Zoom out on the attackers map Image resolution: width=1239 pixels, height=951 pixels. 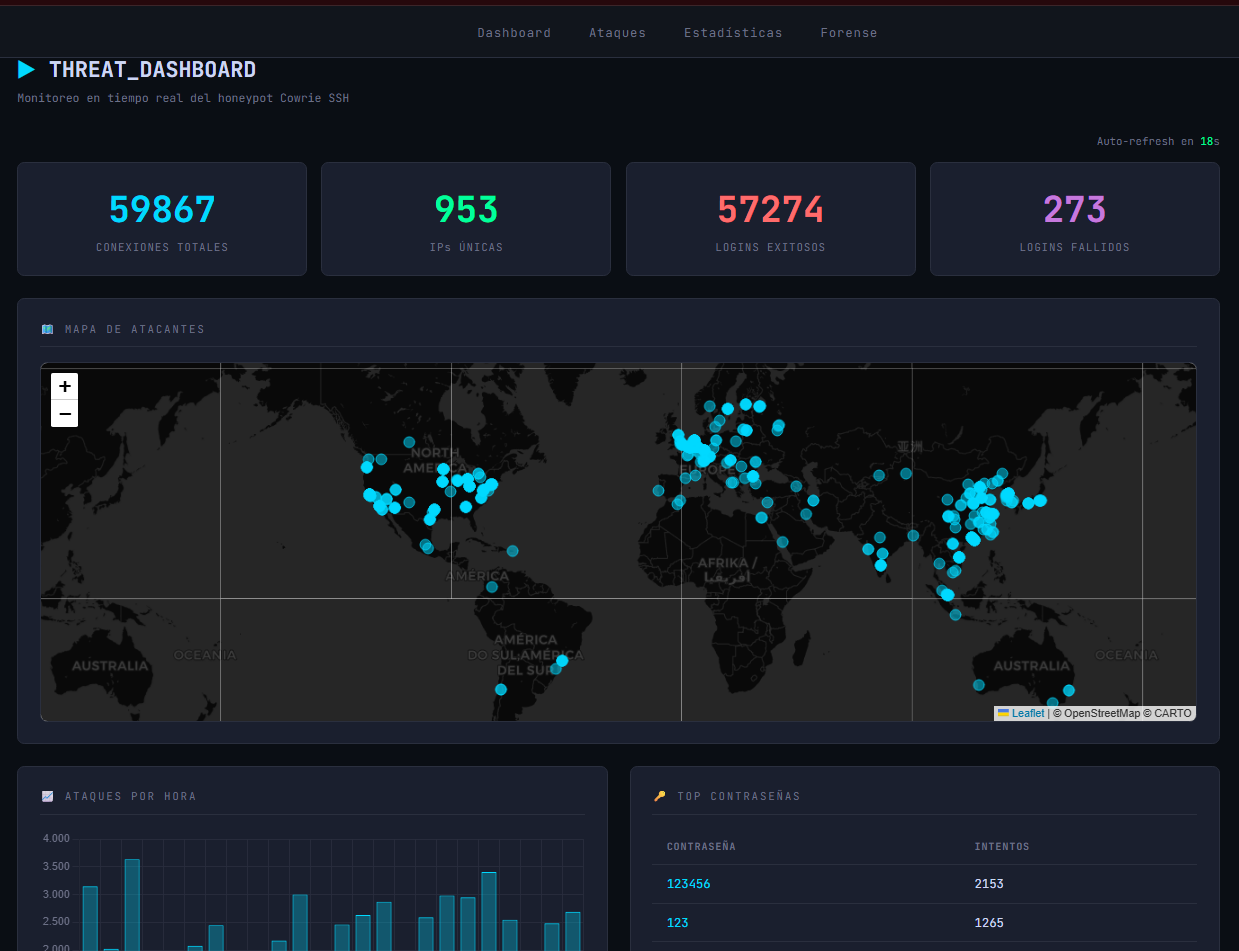click(x=65, y=414)
